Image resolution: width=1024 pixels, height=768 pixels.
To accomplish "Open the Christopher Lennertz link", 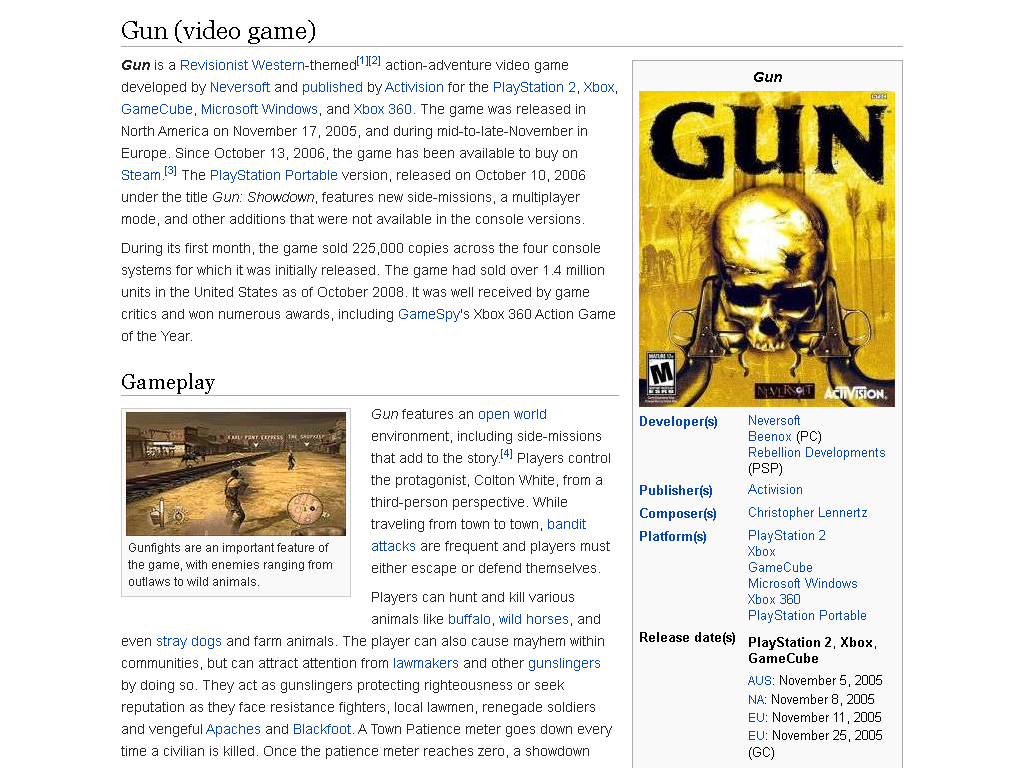I will click(x=807, y=513).
